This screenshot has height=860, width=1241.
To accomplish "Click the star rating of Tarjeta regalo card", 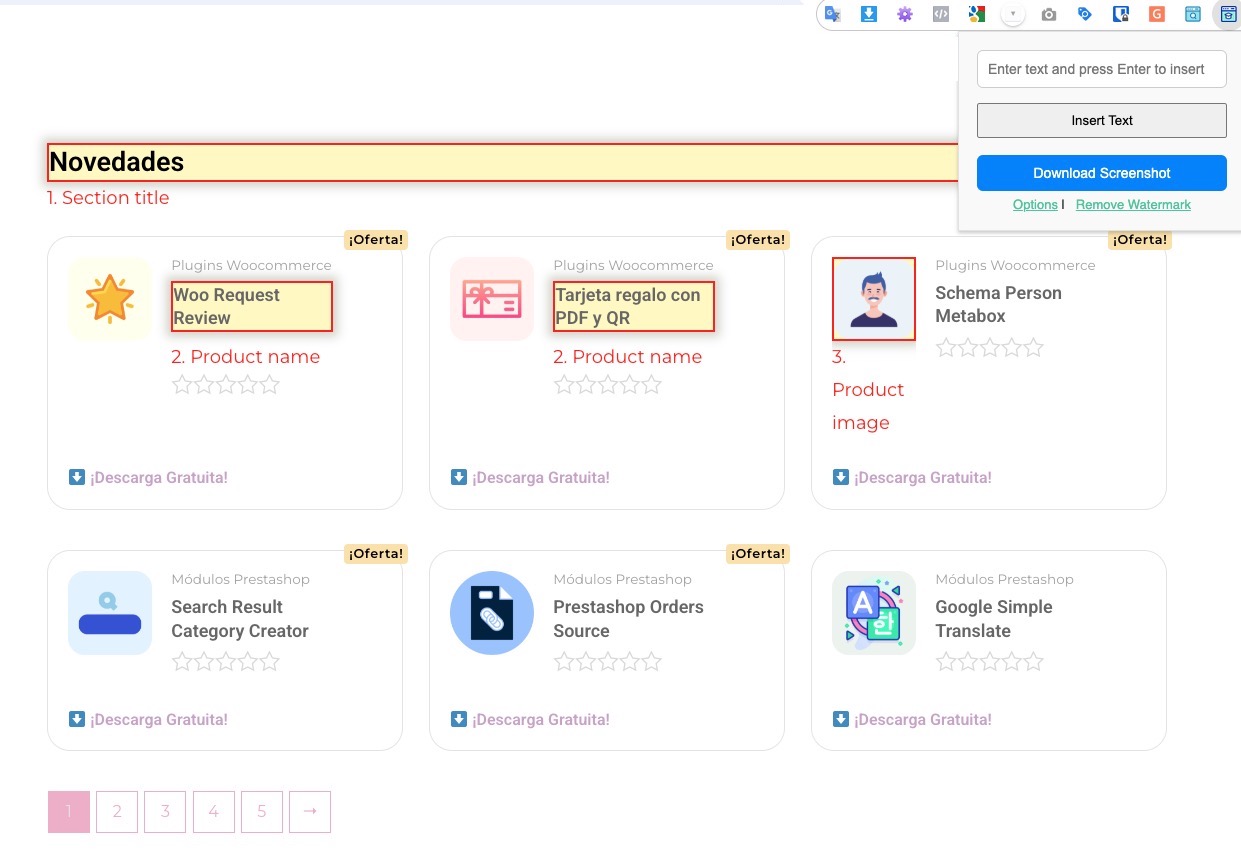I will [x=608, y=385].
